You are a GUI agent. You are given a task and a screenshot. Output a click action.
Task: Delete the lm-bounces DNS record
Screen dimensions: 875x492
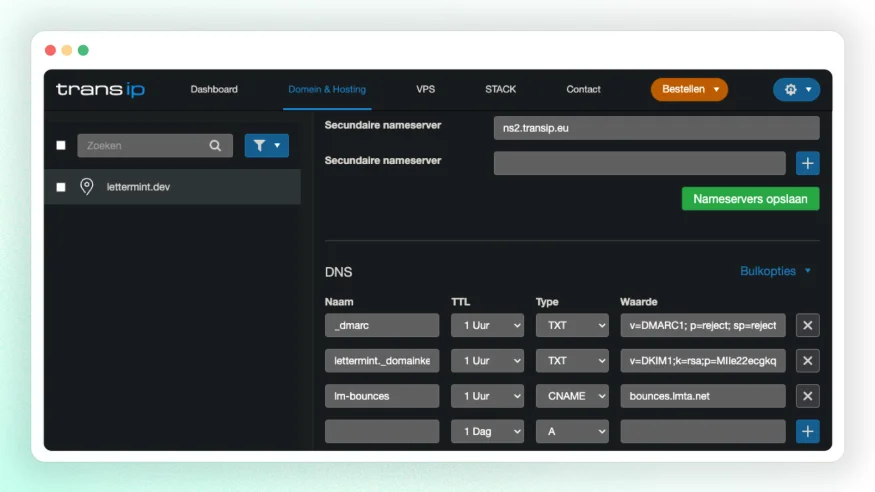click(x=807, y=396)
